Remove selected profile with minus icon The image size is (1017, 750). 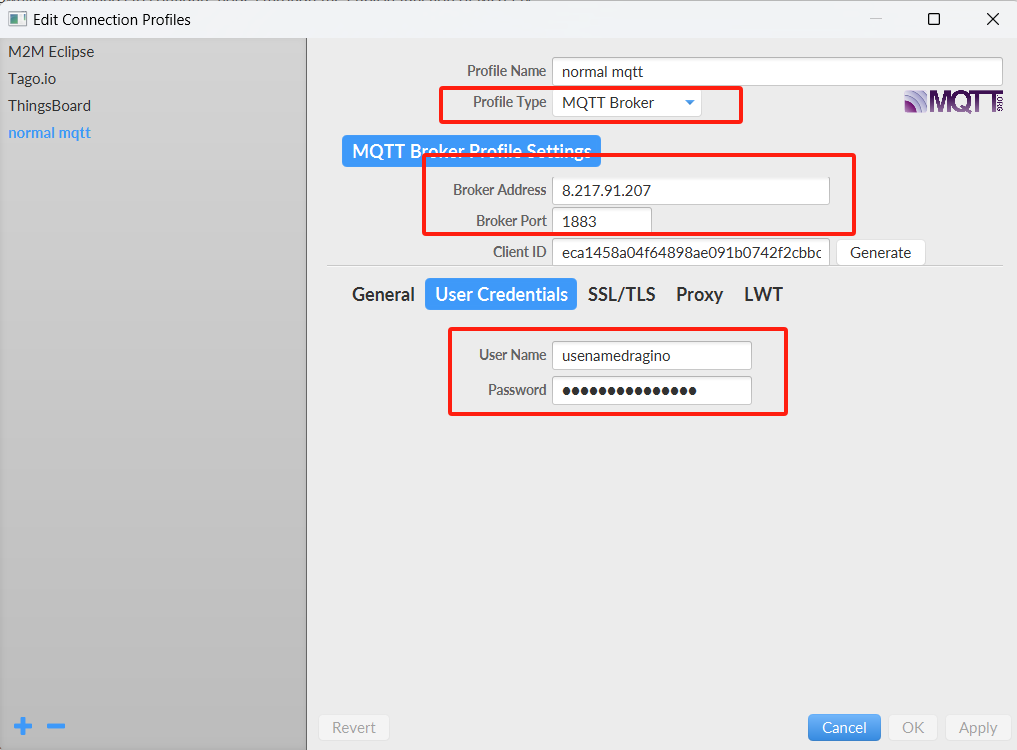pos(56,726)
